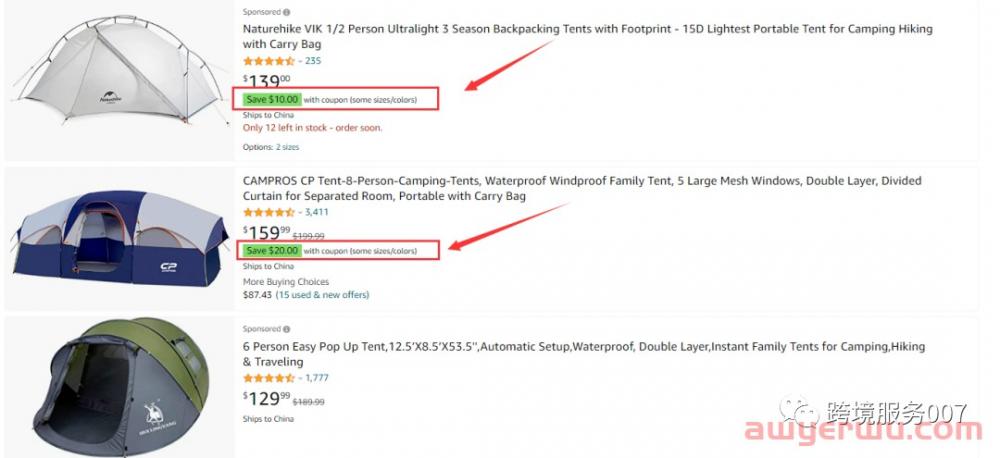Viewport: 1000px width, 458px height.
Task: Open the CAMPROS CP 8-Person tent title
Action: pos(582,188)
